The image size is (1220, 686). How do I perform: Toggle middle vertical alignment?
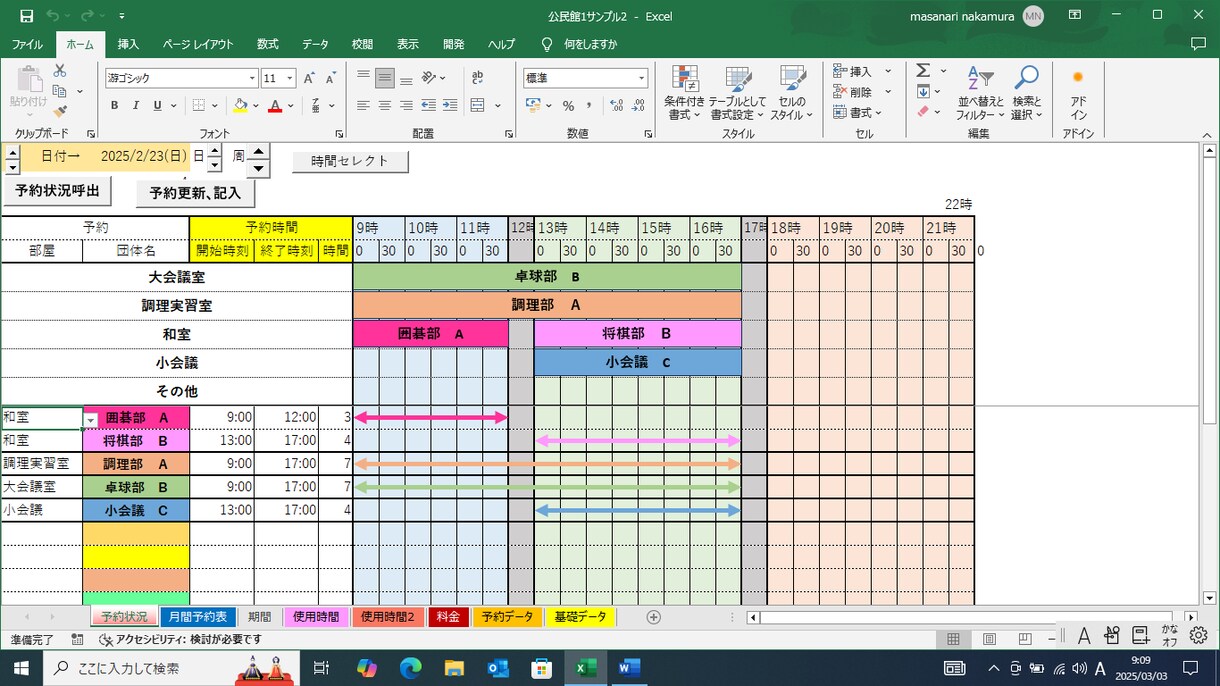click(x=385, y=77)
